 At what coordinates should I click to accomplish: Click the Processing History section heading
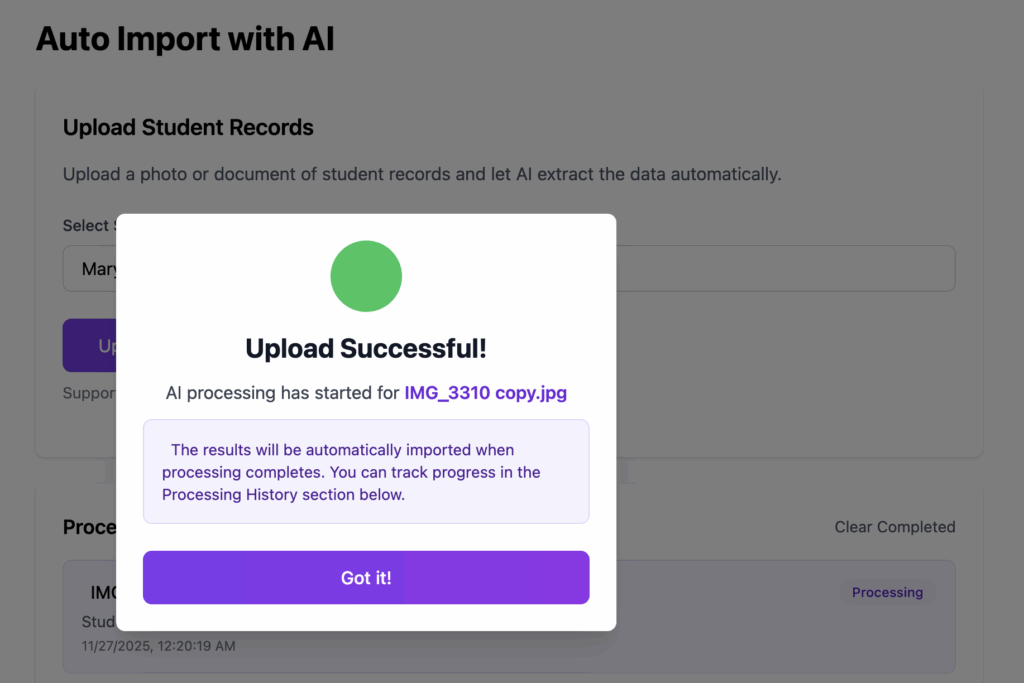pyautogui.click(x=88, y=527)
